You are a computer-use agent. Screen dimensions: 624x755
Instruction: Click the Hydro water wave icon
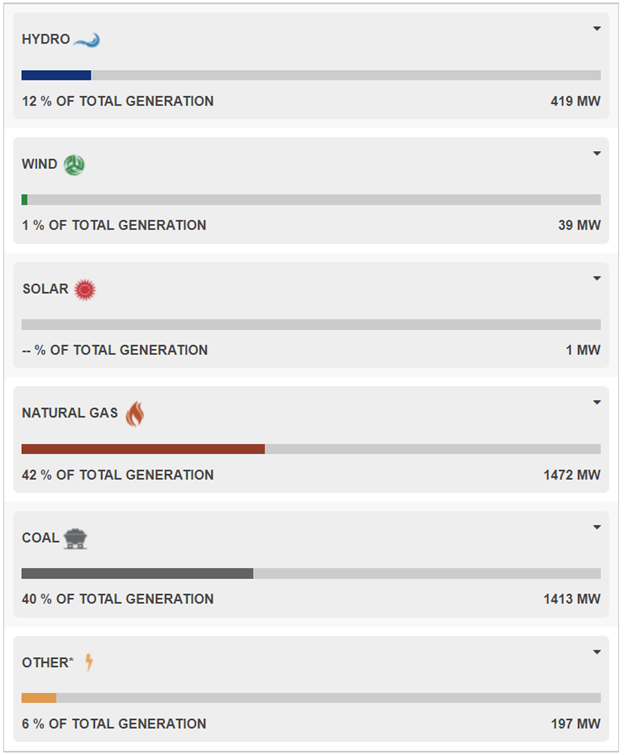(87, 40)
